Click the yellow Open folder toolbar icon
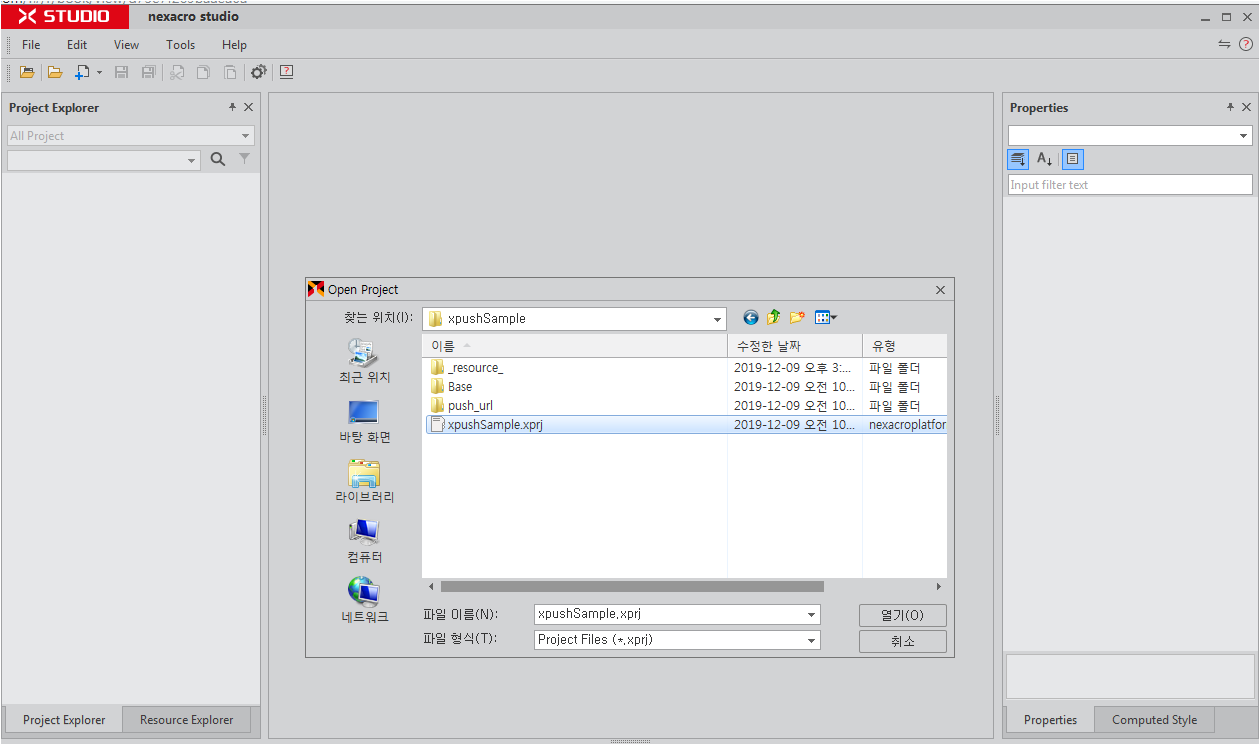 pyautogui.click(x=55, y=72)
